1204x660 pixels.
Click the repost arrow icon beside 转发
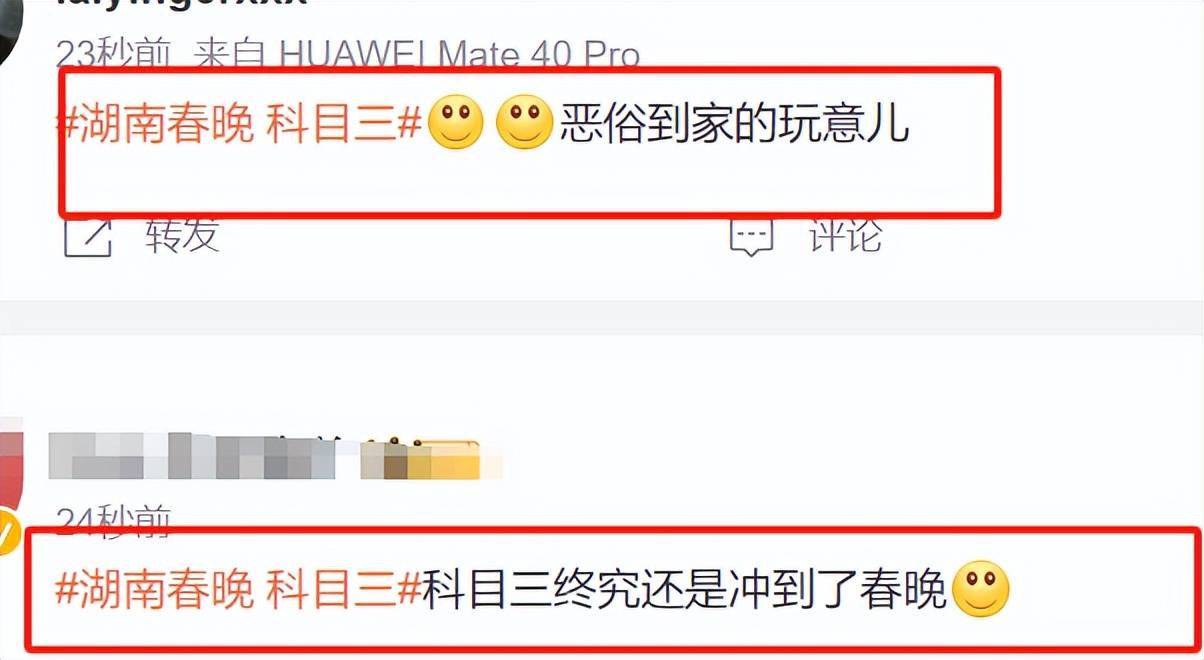tap(88, 236)
